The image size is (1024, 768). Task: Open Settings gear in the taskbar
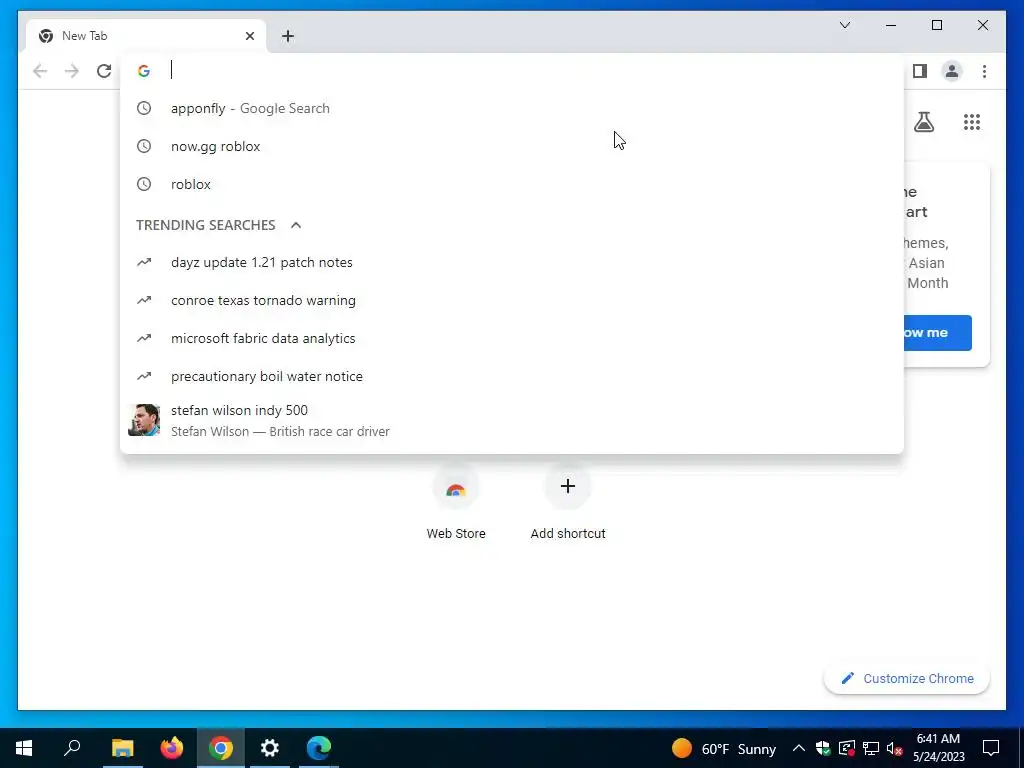270,748
